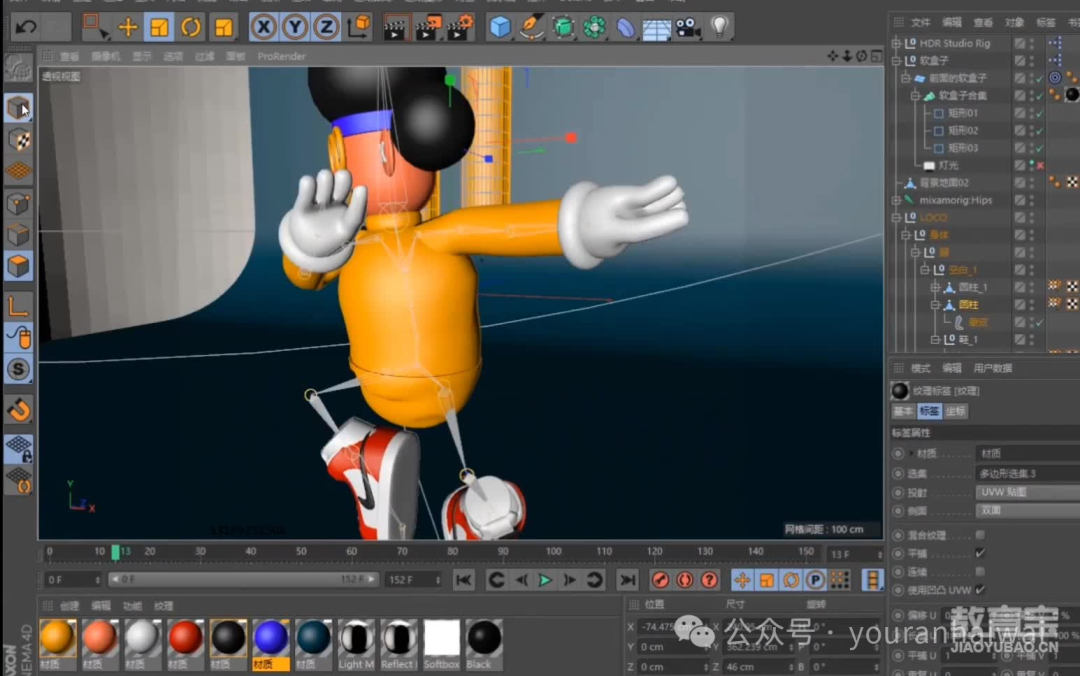Open the viewport ProRender menu
Image resolution: width=1080 pixels, height=676 pixels.
[281, 57]
